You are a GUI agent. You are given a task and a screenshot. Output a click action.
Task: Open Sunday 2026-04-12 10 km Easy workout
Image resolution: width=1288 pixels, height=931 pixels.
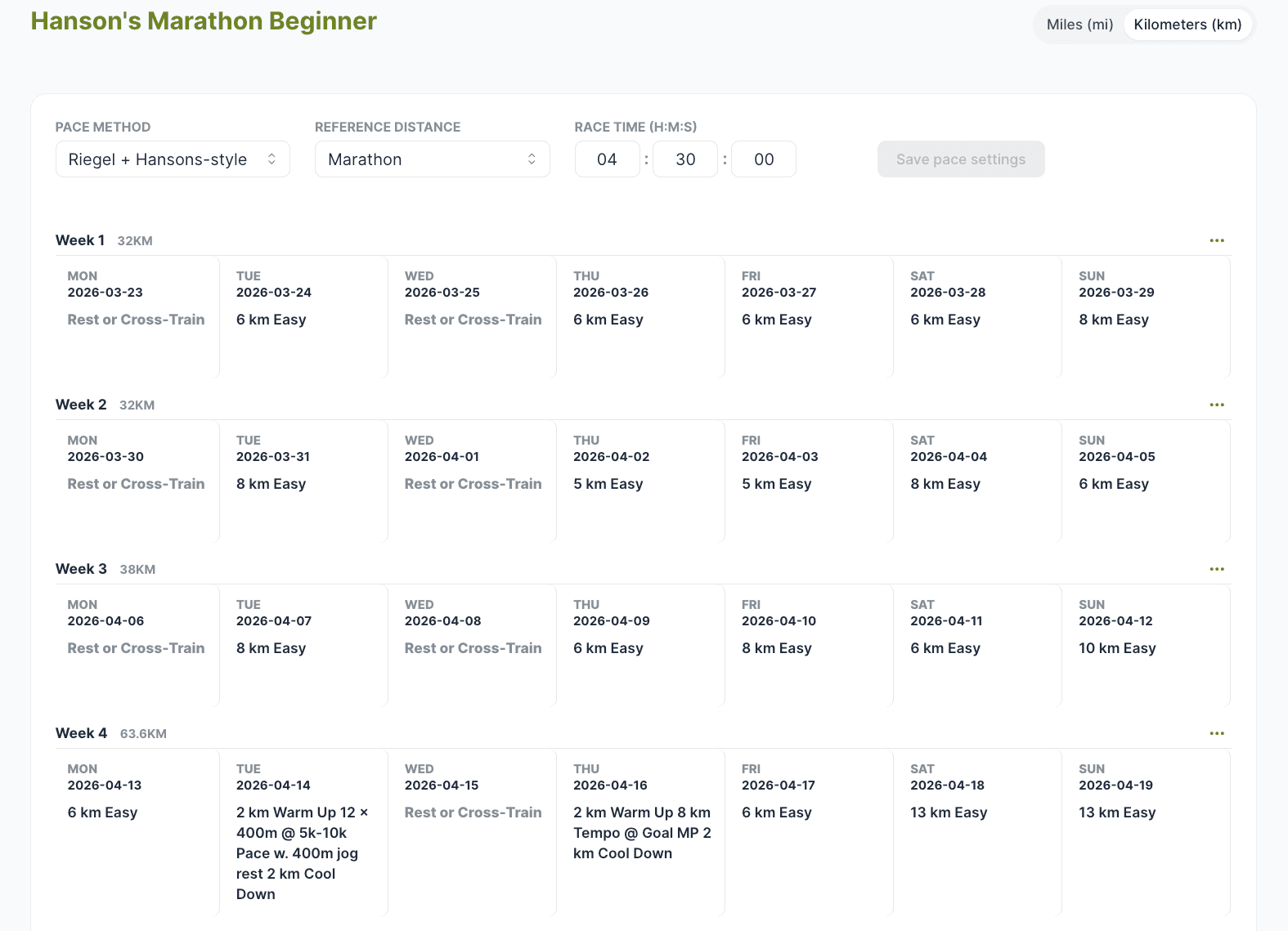pyautogui.click(x=1148, y=646)
